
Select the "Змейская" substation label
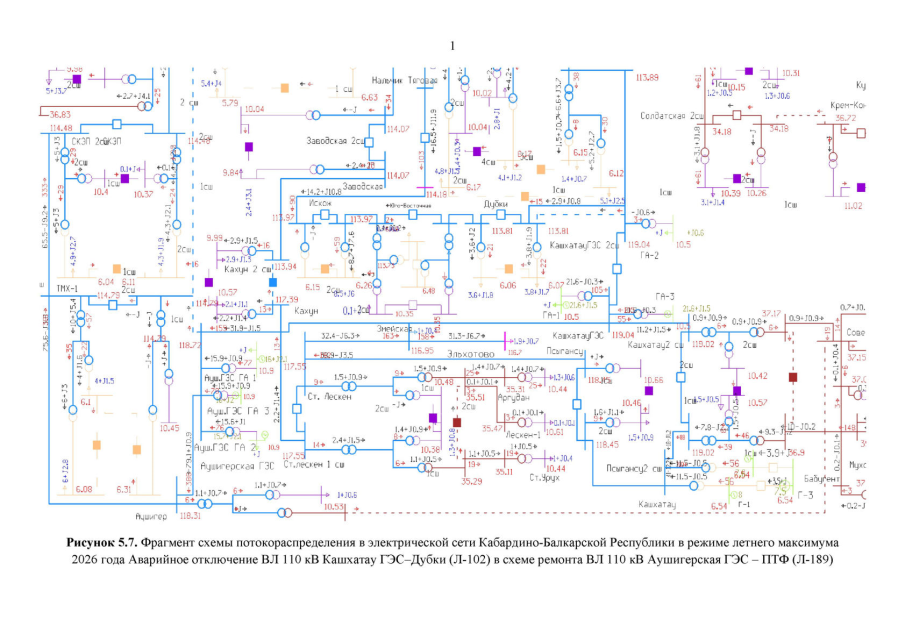tap(394, 328)
